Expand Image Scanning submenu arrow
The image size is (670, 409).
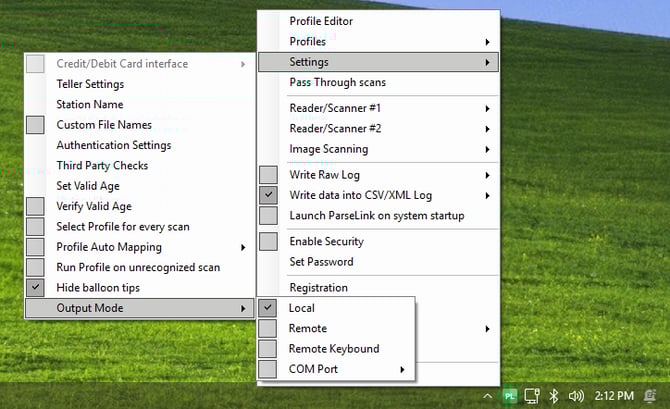coord(487,149)
